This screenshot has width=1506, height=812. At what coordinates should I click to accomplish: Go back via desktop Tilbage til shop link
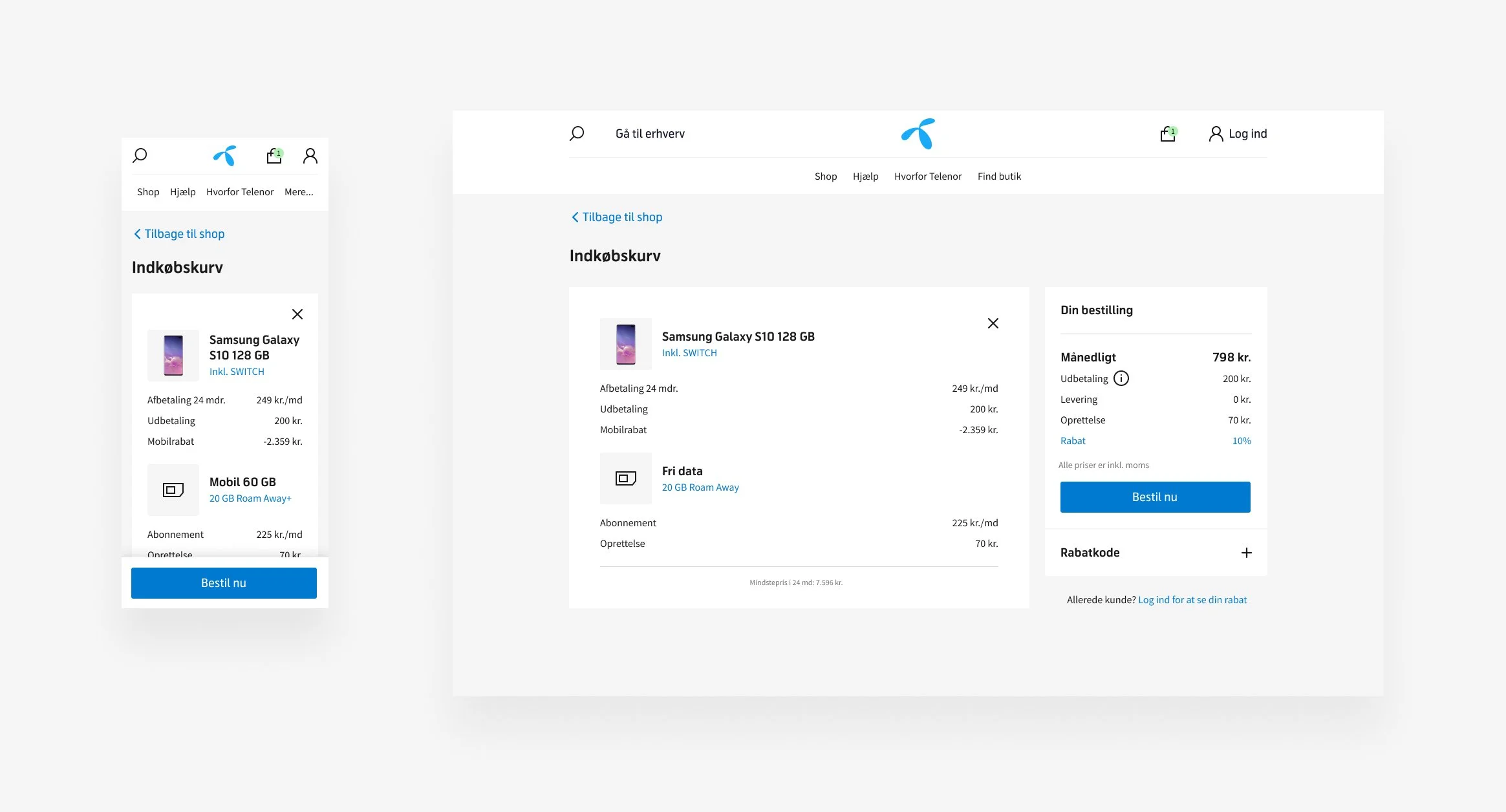click(617, 217)
